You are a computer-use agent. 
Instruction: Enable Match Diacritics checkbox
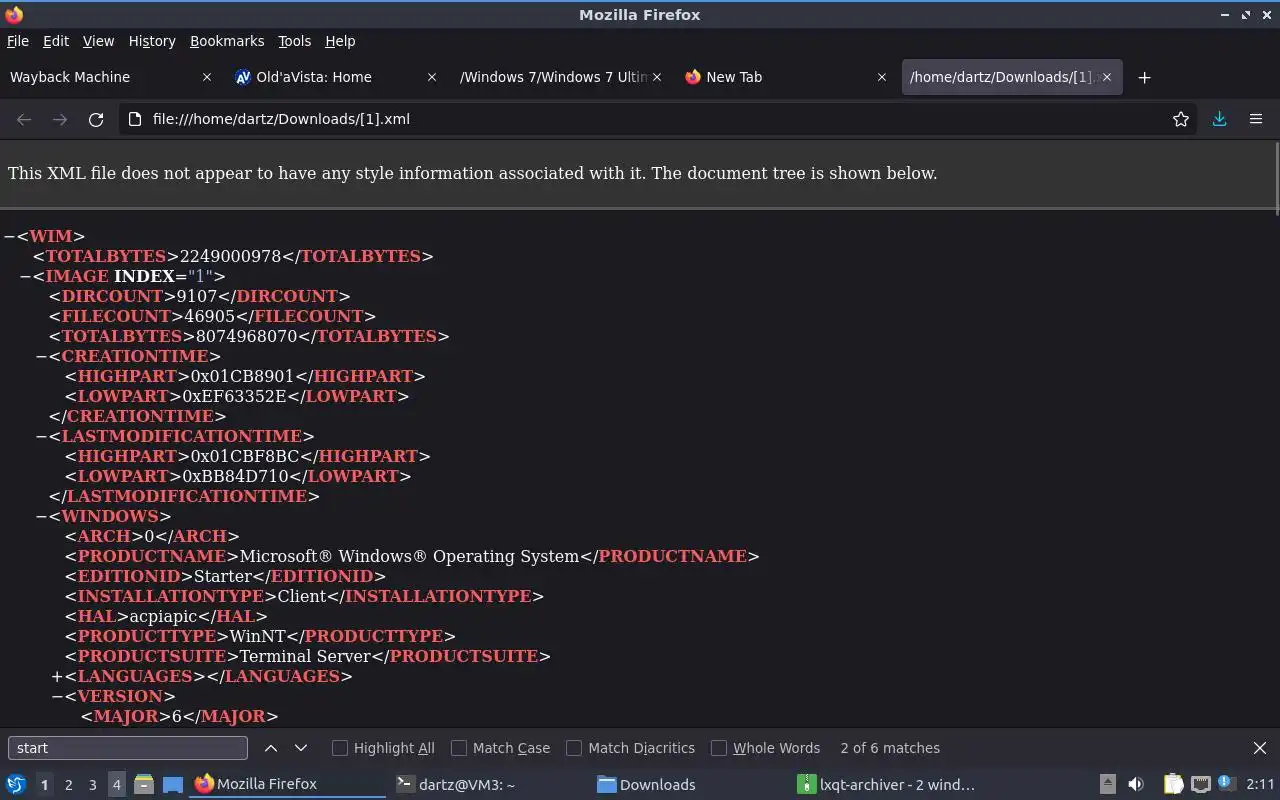pos(574,748)
